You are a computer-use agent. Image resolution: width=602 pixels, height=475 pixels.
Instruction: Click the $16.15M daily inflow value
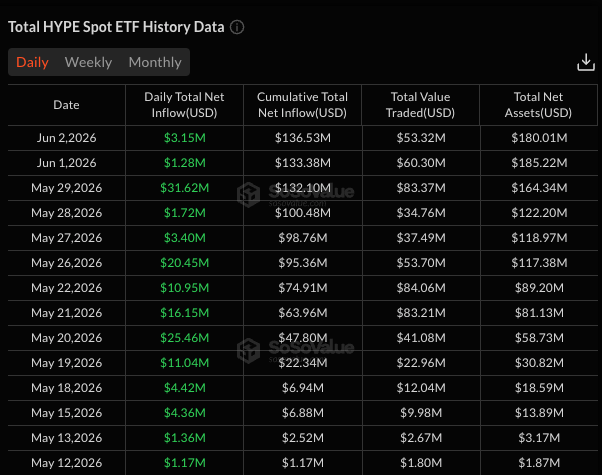pyautogui.click(x=185, y=313)
